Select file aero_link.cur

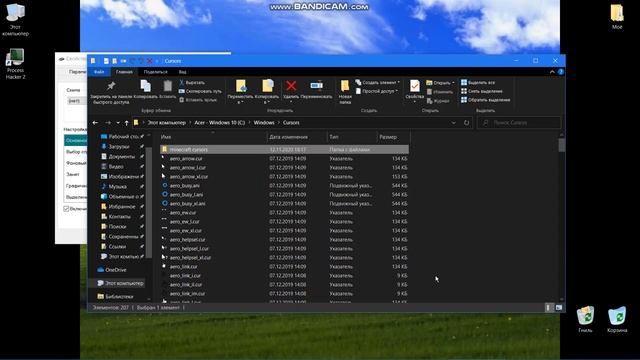coord(284,267)
